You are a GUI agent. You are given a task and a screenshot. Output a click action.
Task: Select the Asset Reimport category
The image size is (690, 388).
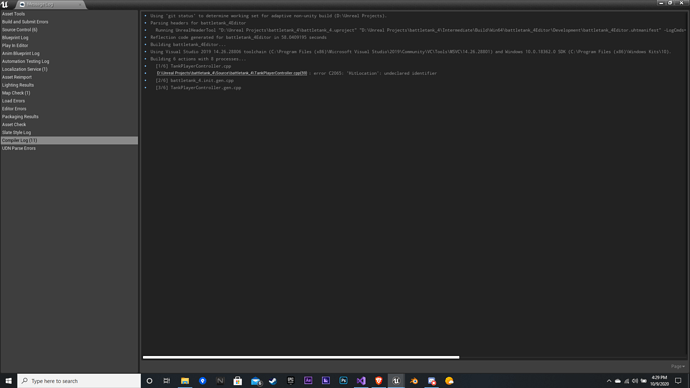click(69, 77)
